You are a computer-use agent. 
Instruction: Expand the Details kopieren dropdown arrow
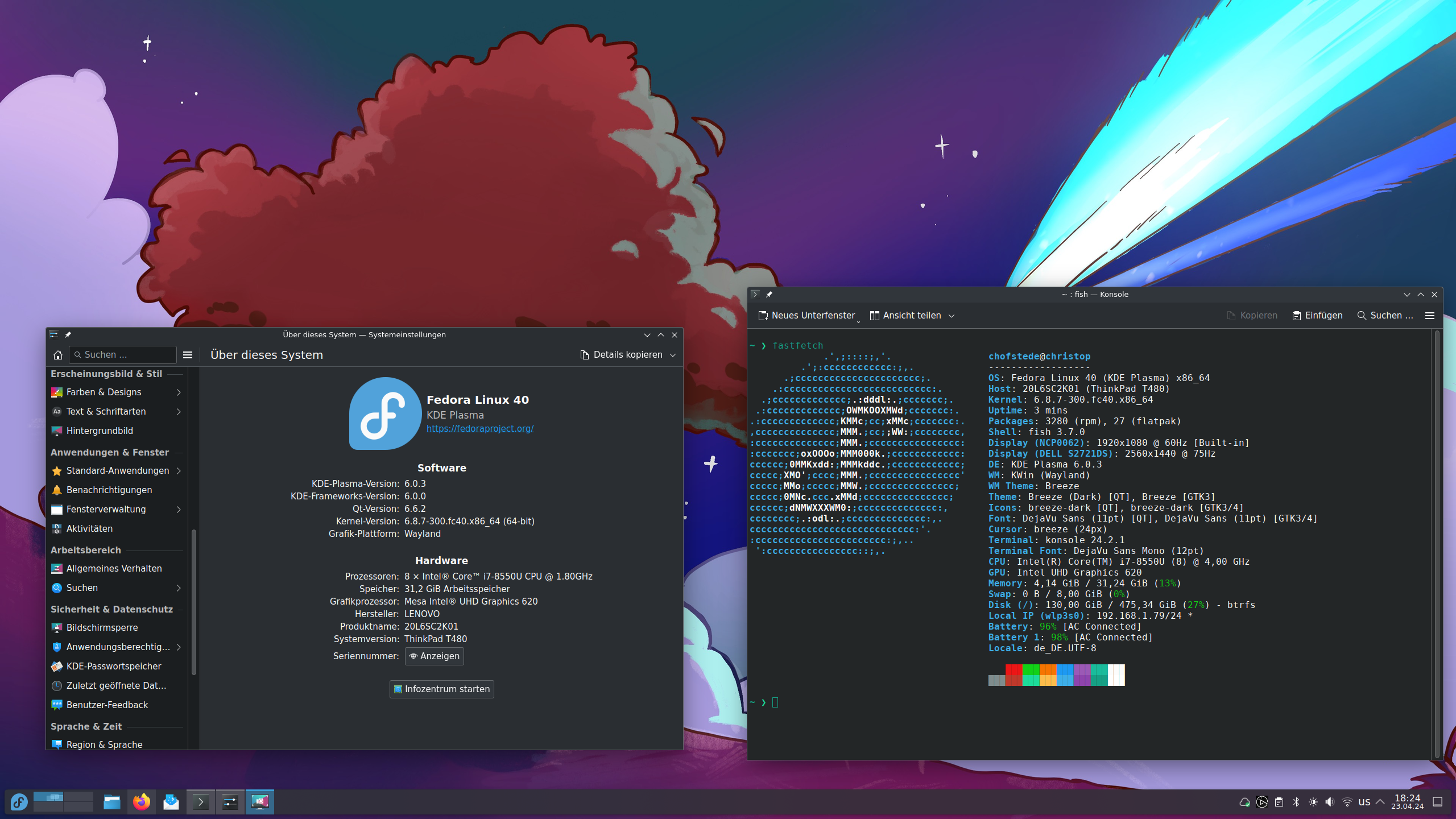[x=673, y=355]
